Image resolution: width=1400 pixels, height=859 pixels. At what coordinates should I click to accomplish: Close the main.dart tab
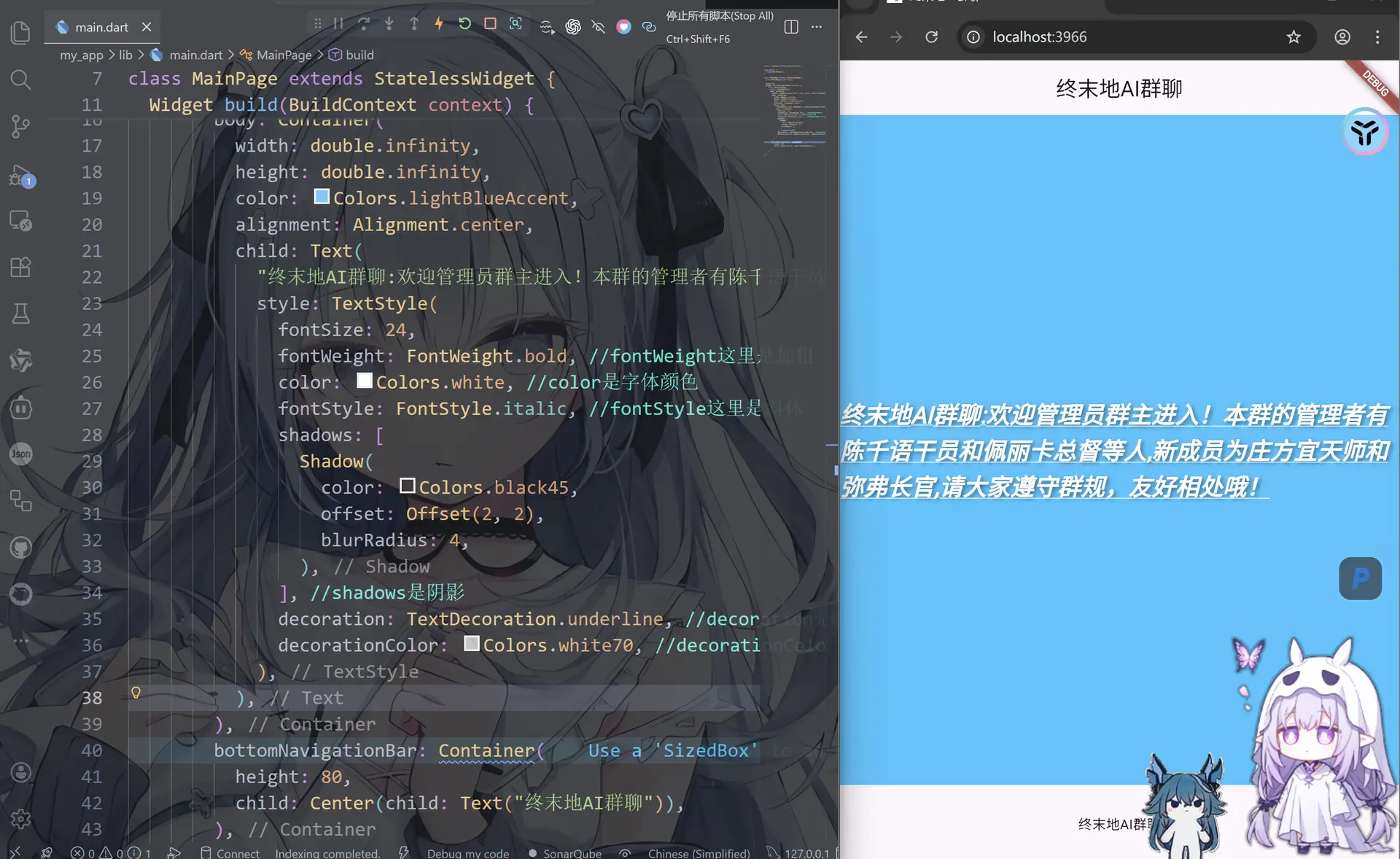coord(147,27)
